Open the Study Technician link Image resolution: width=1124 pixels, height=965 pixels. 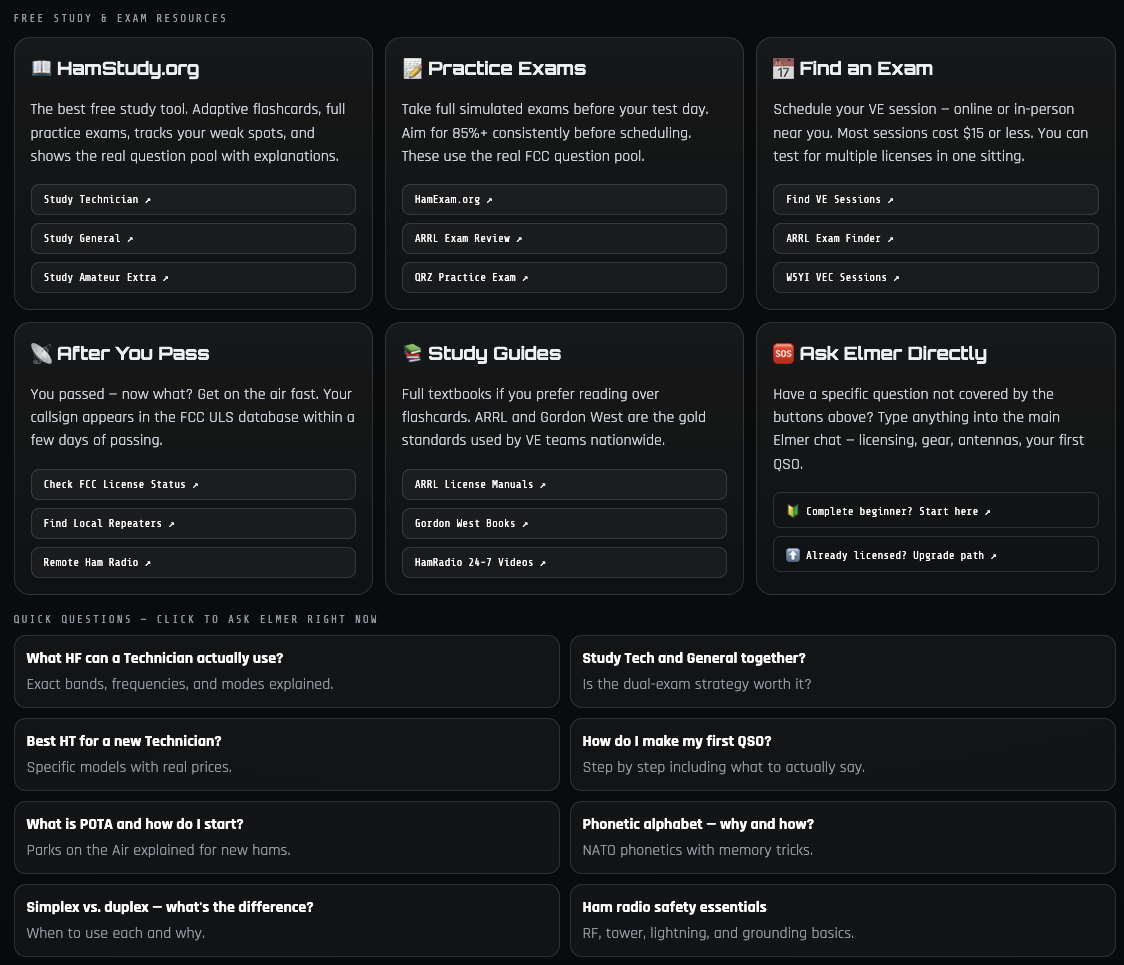pyautogui.click(x=193, y=199)
